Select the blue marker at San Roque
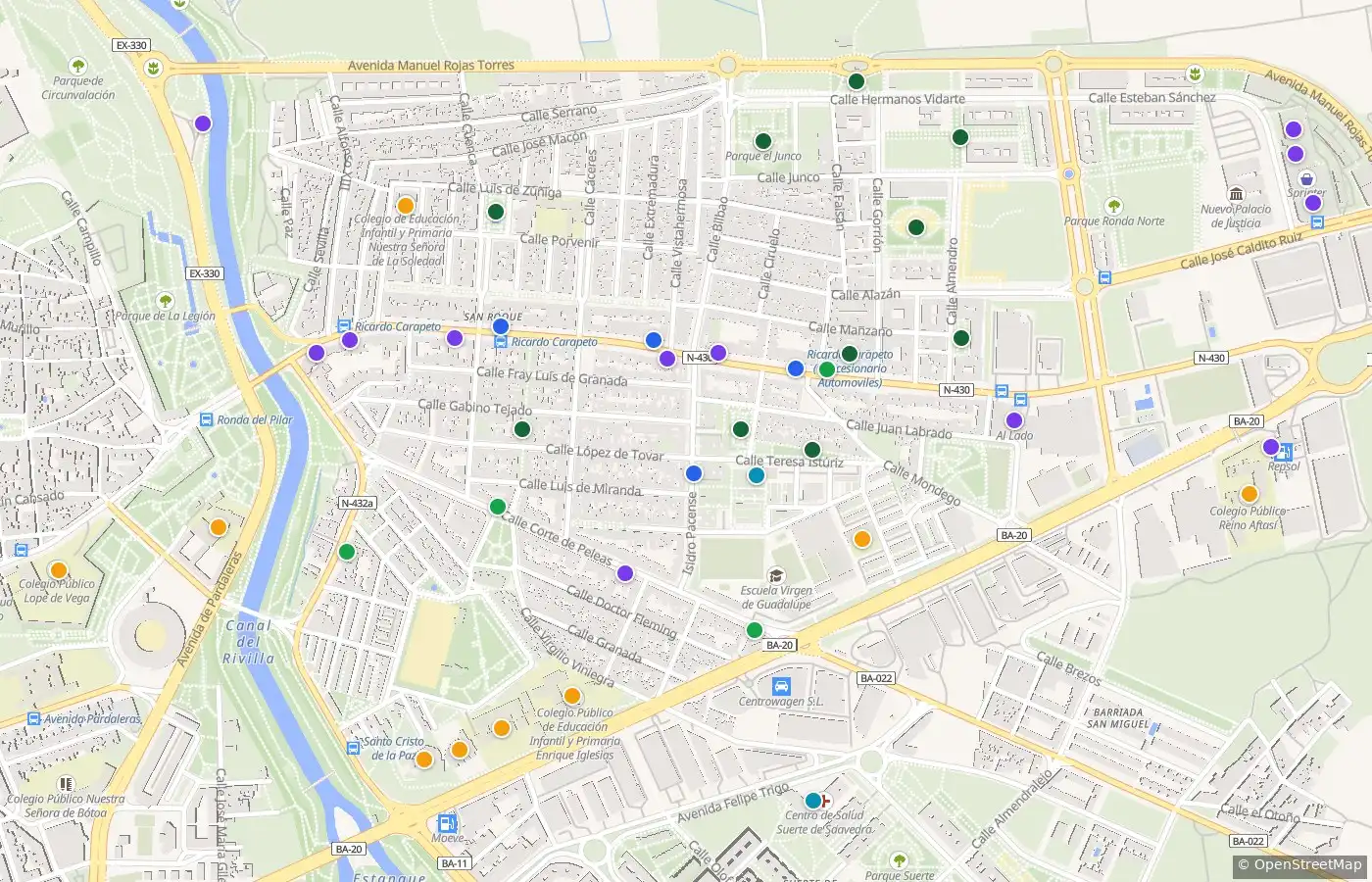The width and height of the screenshot is (1372, 882). click(501, 326)
